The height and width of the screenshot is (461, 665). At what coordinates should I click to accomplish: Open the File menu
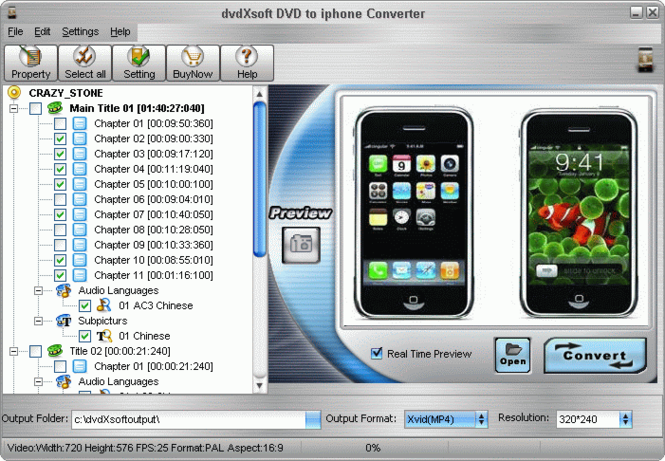click(x=15, y=32)
